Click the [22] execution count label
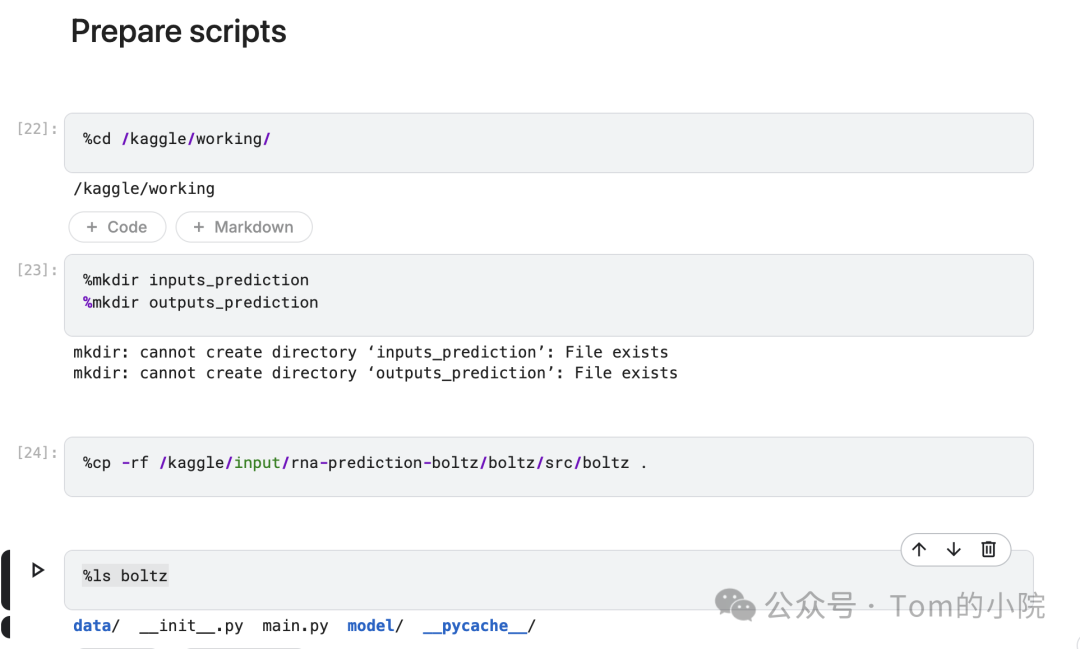The height and width of the screenshot is (649, 1080). (38, 129)
